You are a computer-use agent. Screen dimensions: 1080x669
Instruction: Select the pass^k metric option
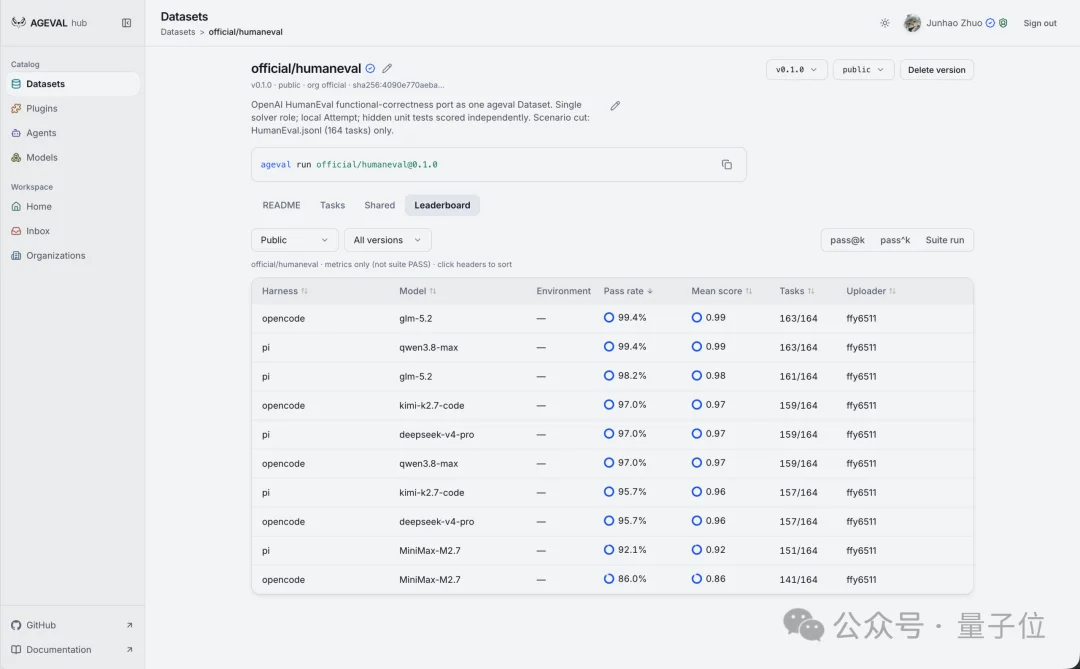pyautogui.click(x=895, y=240)
